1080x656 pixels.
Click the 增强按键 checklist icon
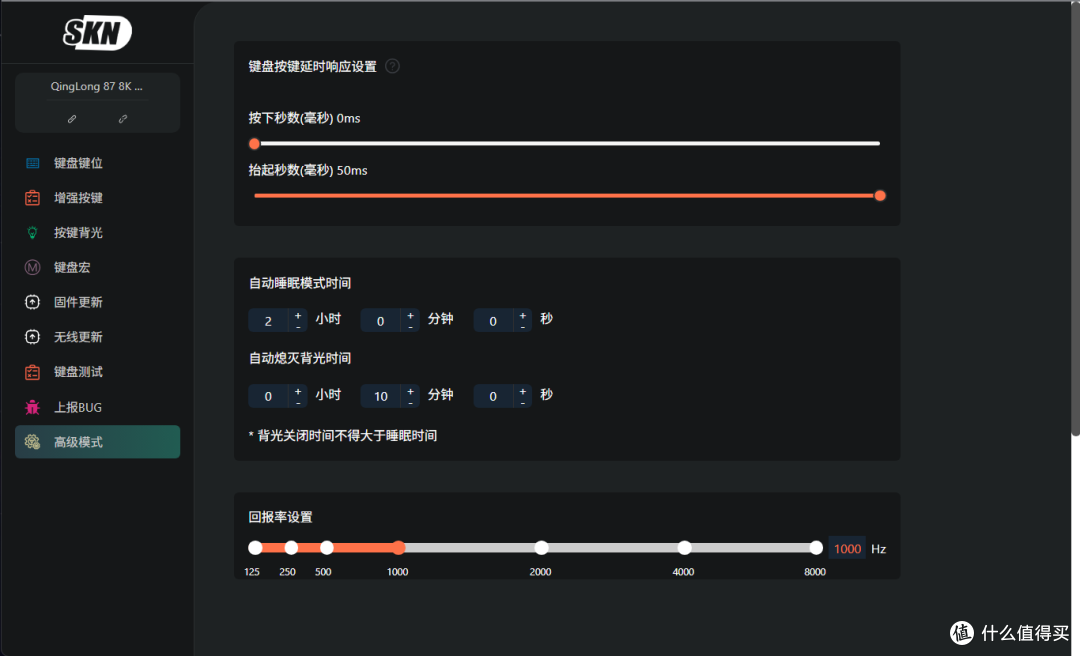[x=32, y=198]
